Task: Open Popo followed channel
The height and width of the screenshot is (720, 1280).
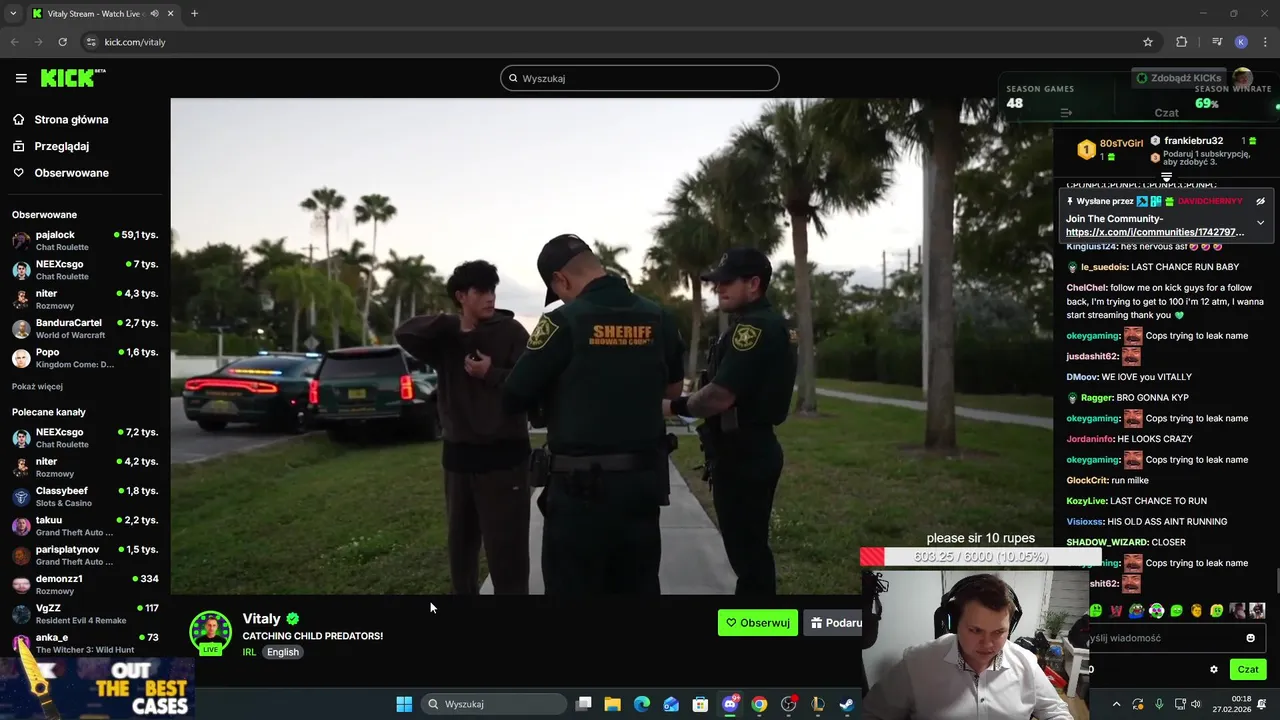Action: pyautogui.click(x=85, y=358)
